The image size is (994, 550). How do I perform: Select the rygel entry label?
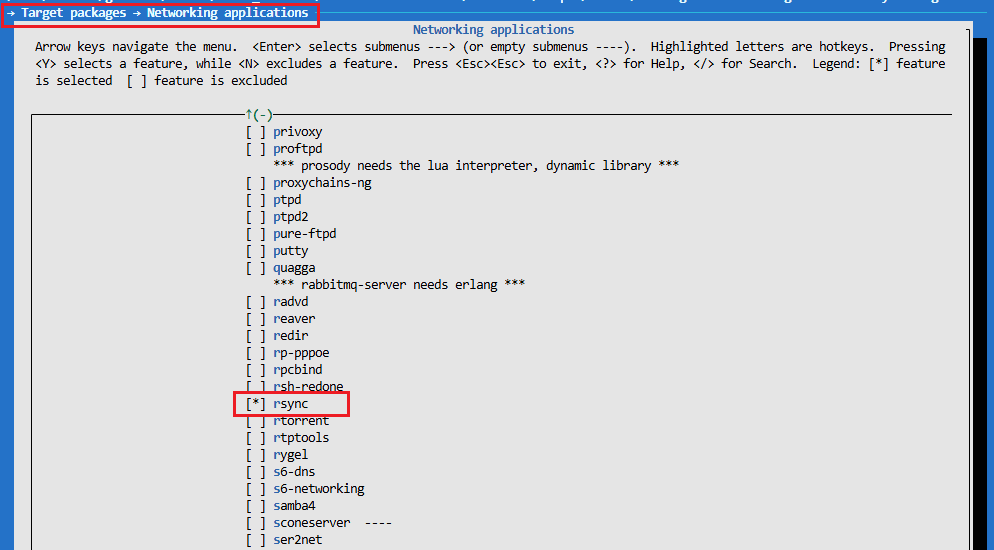291,455
